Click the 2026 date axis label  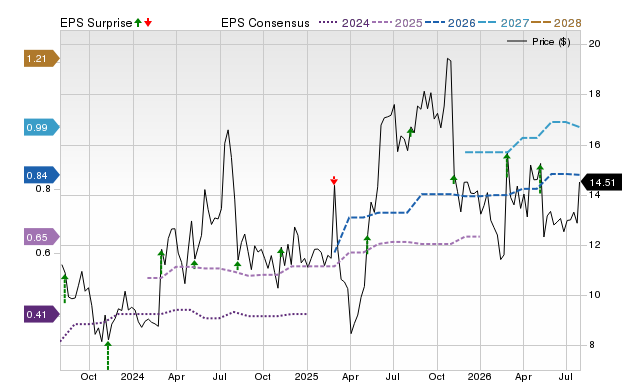[480, 376]
